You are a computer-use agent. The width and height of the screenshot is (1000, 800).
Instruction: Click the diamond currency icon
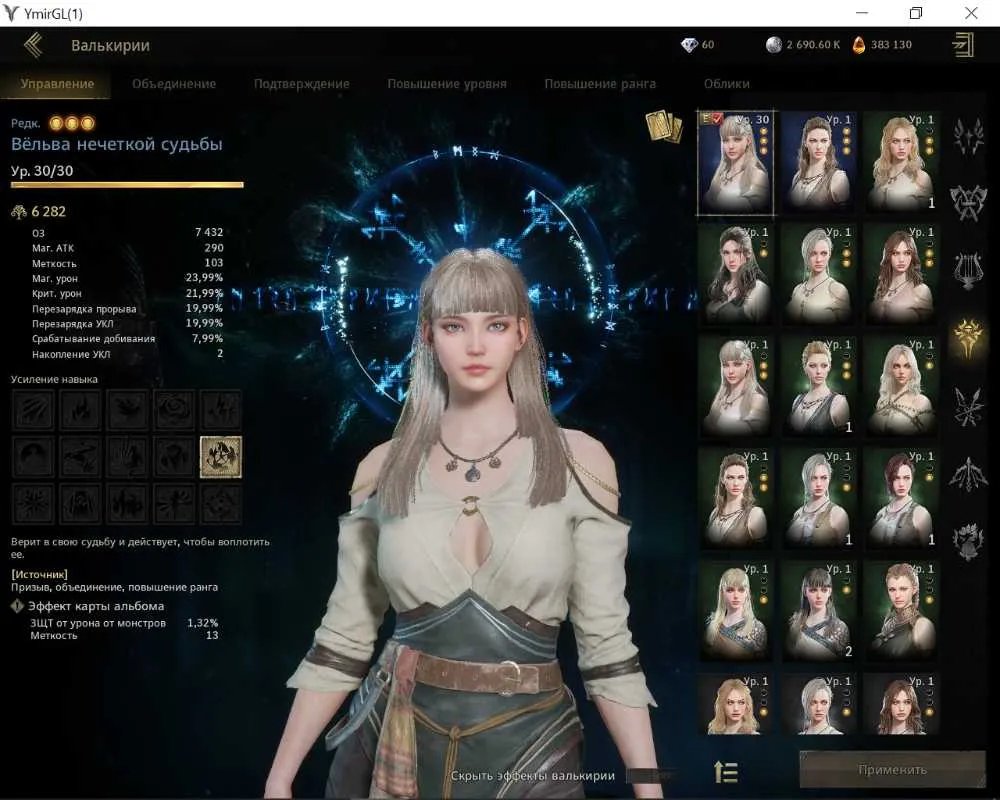pos(689,45)
